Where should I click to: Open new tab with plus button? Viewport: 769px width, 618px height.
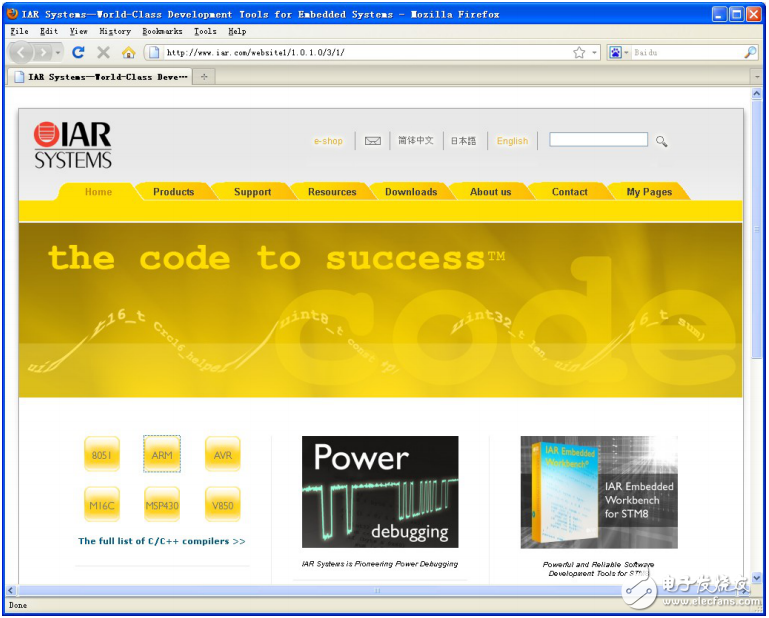204,76
